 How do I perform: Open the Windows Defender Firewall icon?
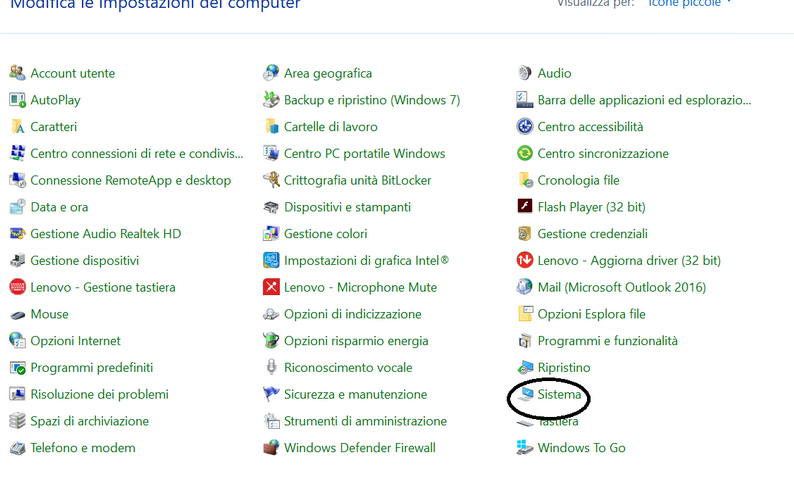[271, 448]
